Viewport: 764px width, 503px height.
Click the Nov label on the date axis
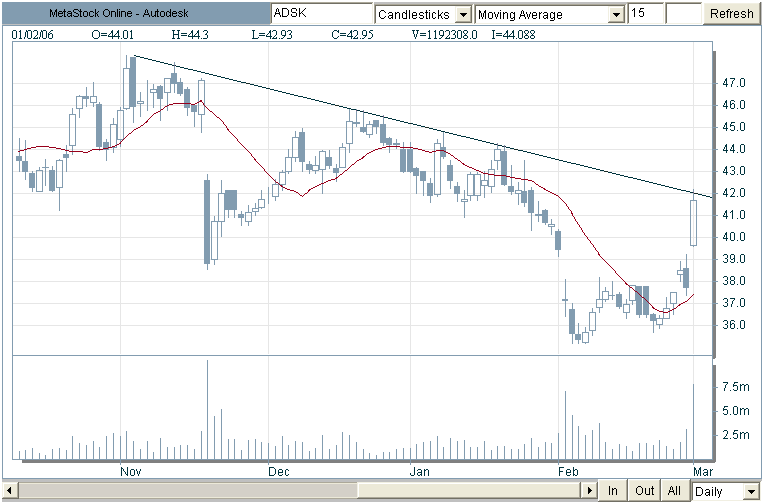pos(131,471)
